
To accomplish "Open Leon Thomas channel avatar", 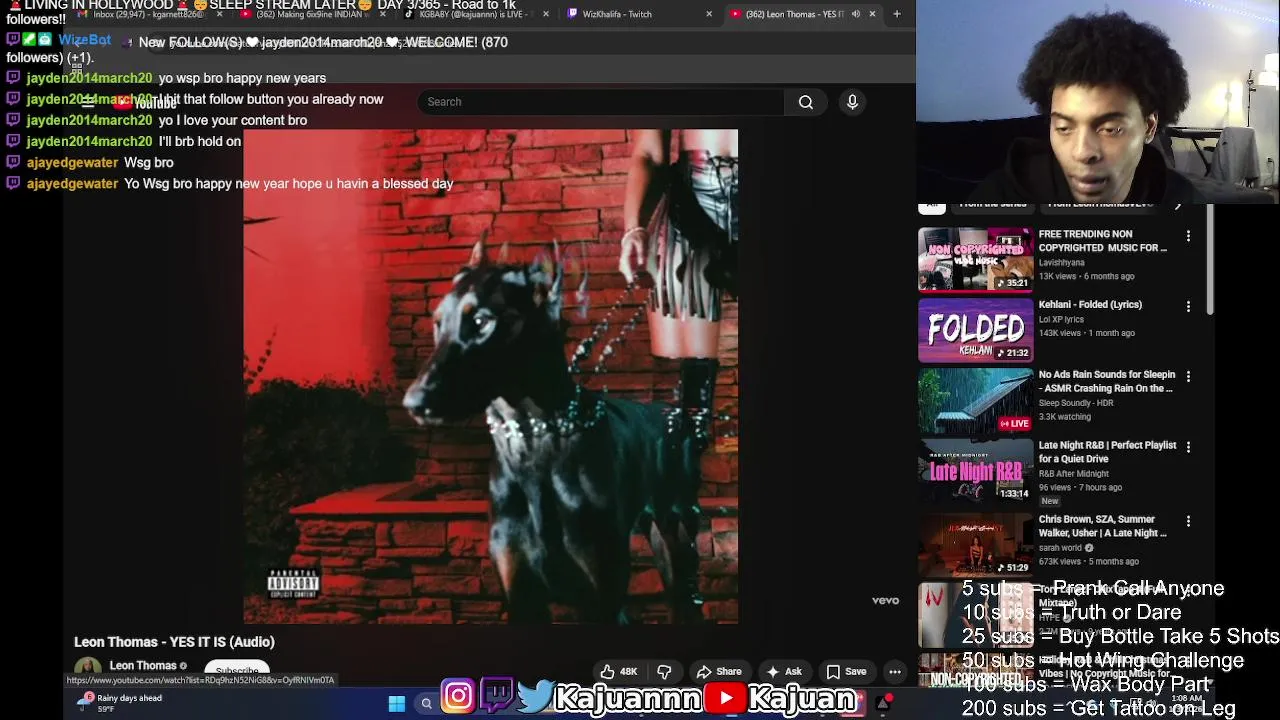I will pyautogui.click(x=88, y=668).
